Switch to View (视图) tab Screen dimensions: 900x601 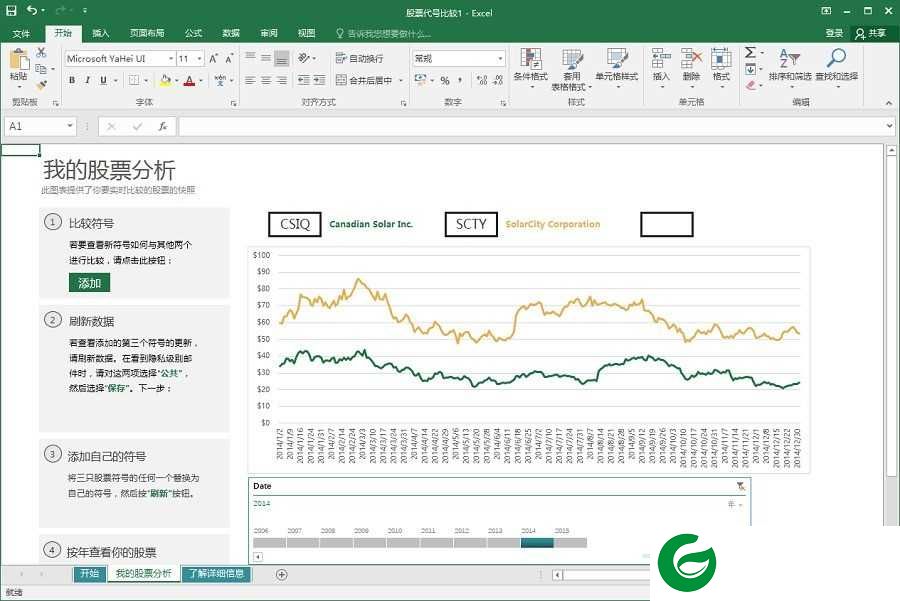[x=306, y=33]
